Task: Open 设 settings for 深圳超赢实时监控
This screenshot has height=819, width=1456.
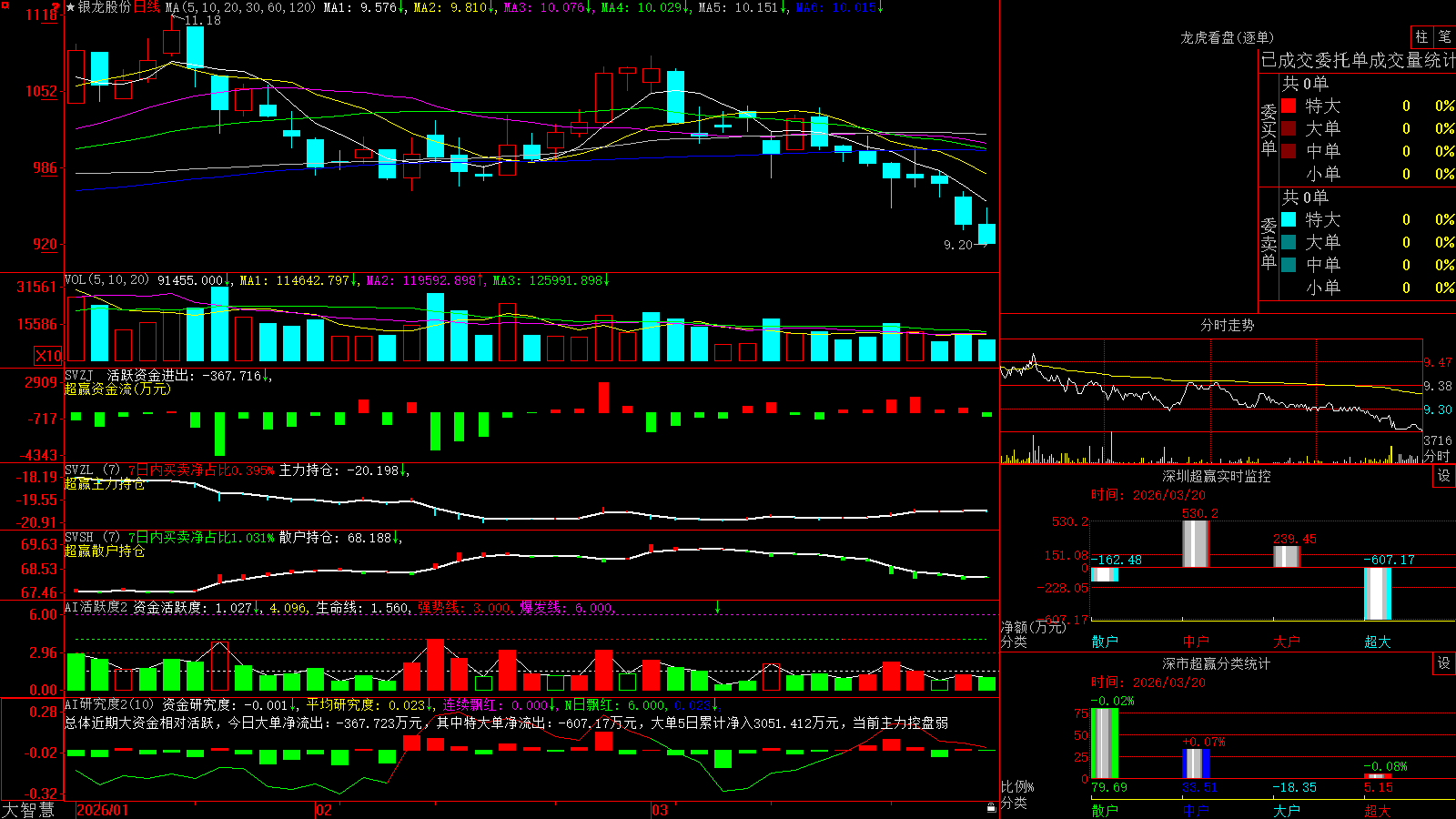Action: (1444, 476)
